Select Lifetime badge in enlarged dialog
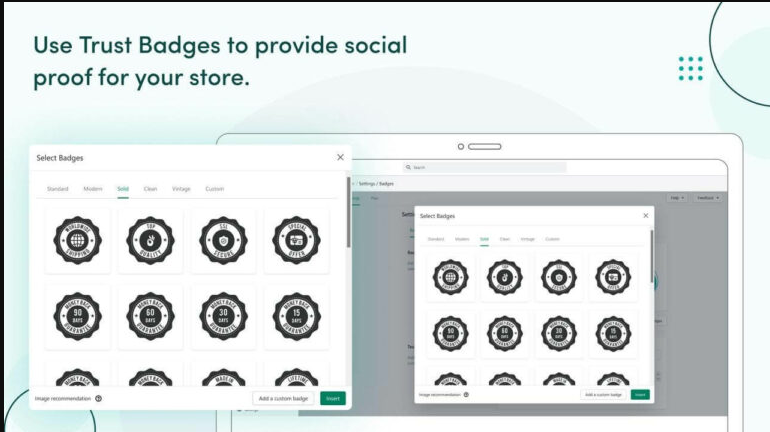Image resolution: width=770 pixels, height=432 pixels. pos(297,377)
